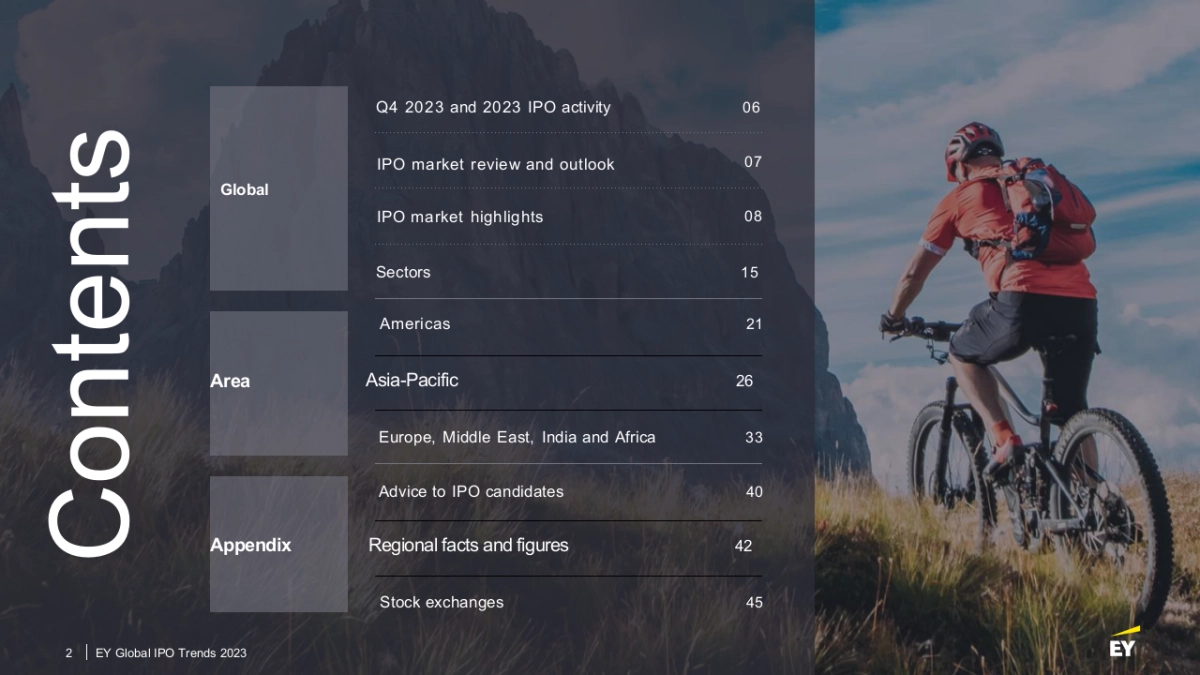Image resolution: width=1200 pixels, height=675 pixels.
Task: Click the Area section box
Action: 278,382
